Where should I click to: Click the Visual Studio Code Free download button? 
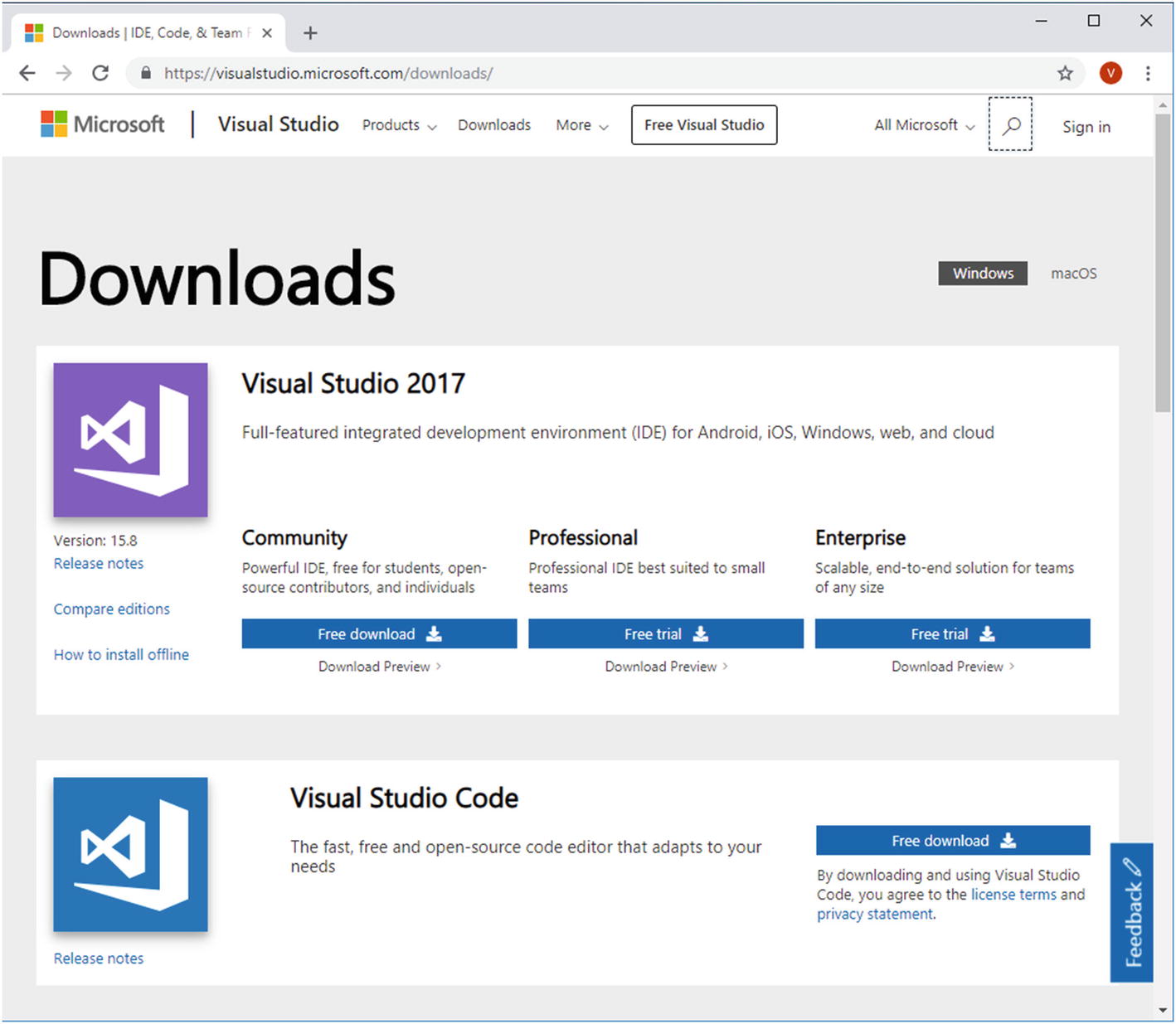953,841
